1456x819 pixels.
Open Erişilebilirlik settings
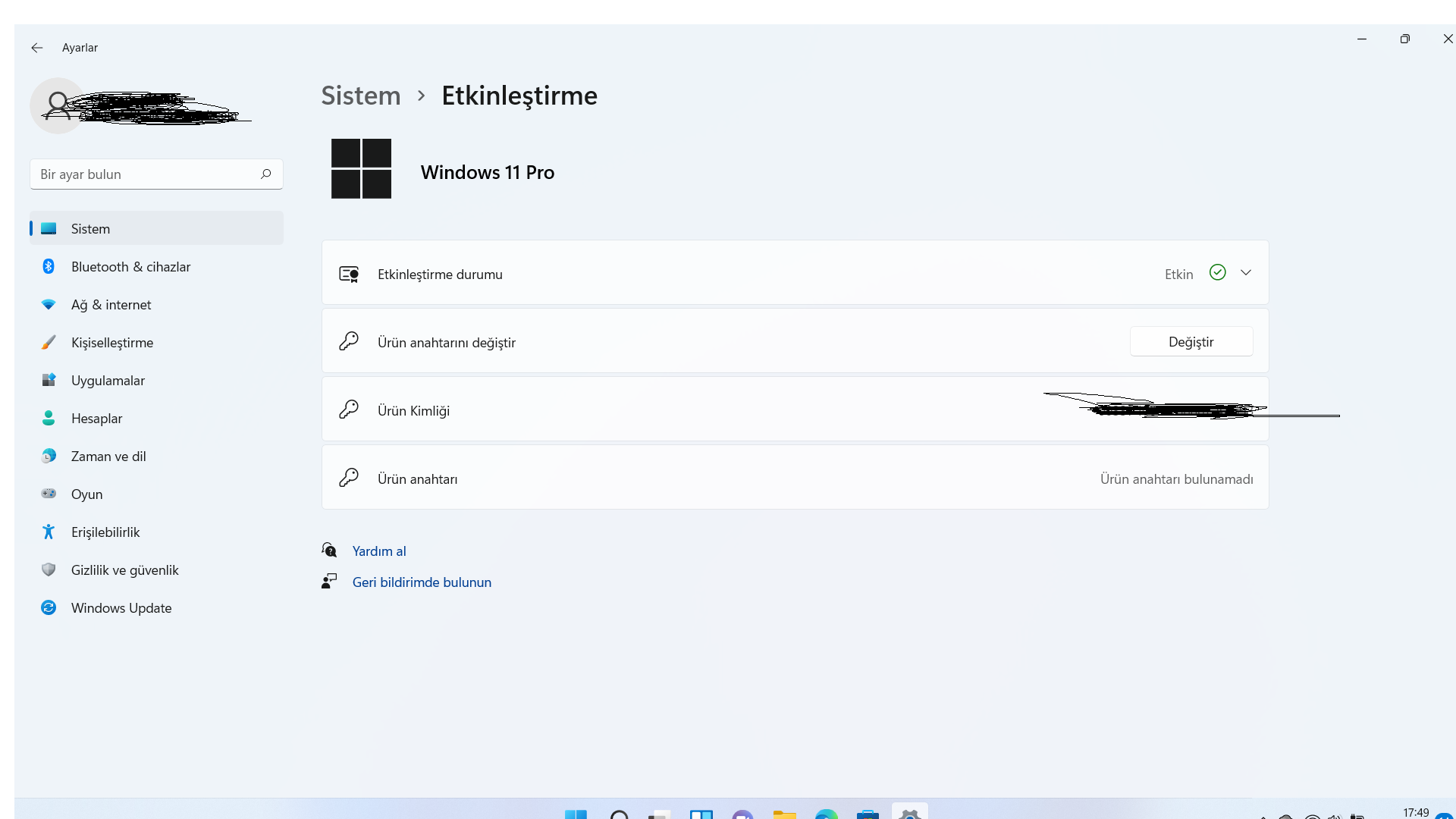coord(105,532)
